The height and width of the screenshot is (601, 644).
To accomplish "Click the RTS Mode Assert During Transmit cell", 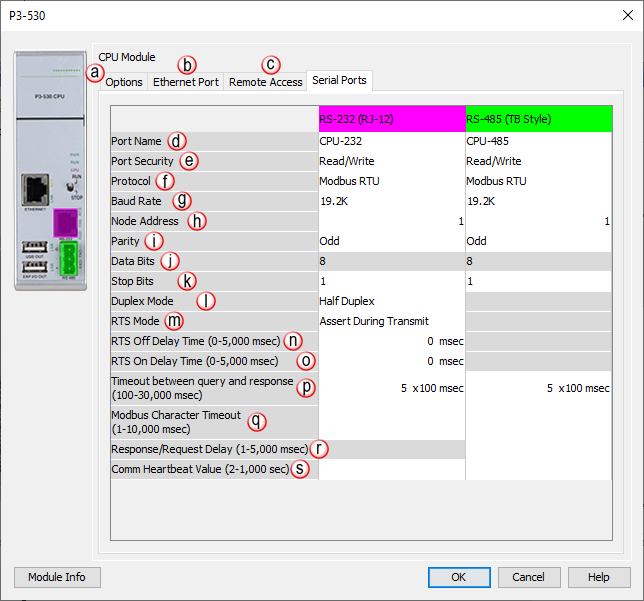I will point(391,321).
